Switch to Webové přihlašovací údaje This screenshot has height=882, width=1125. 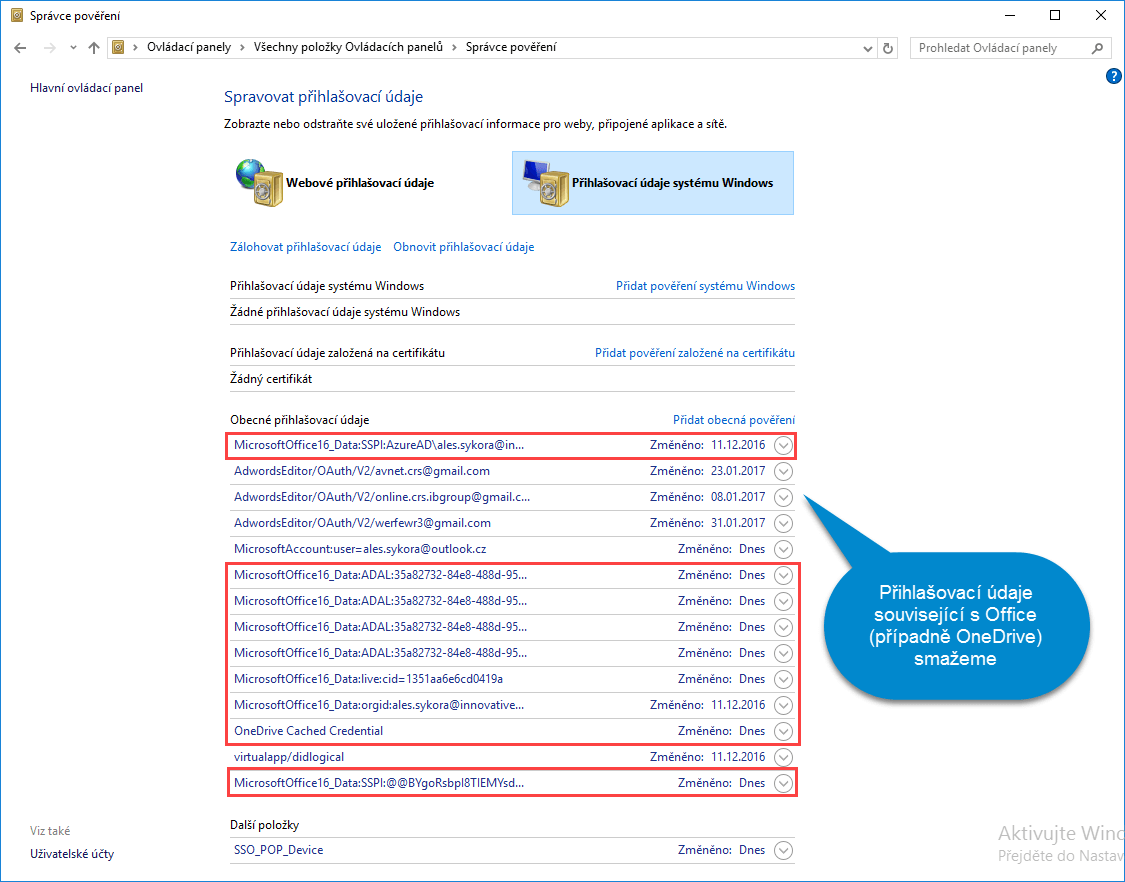[360, 183]
